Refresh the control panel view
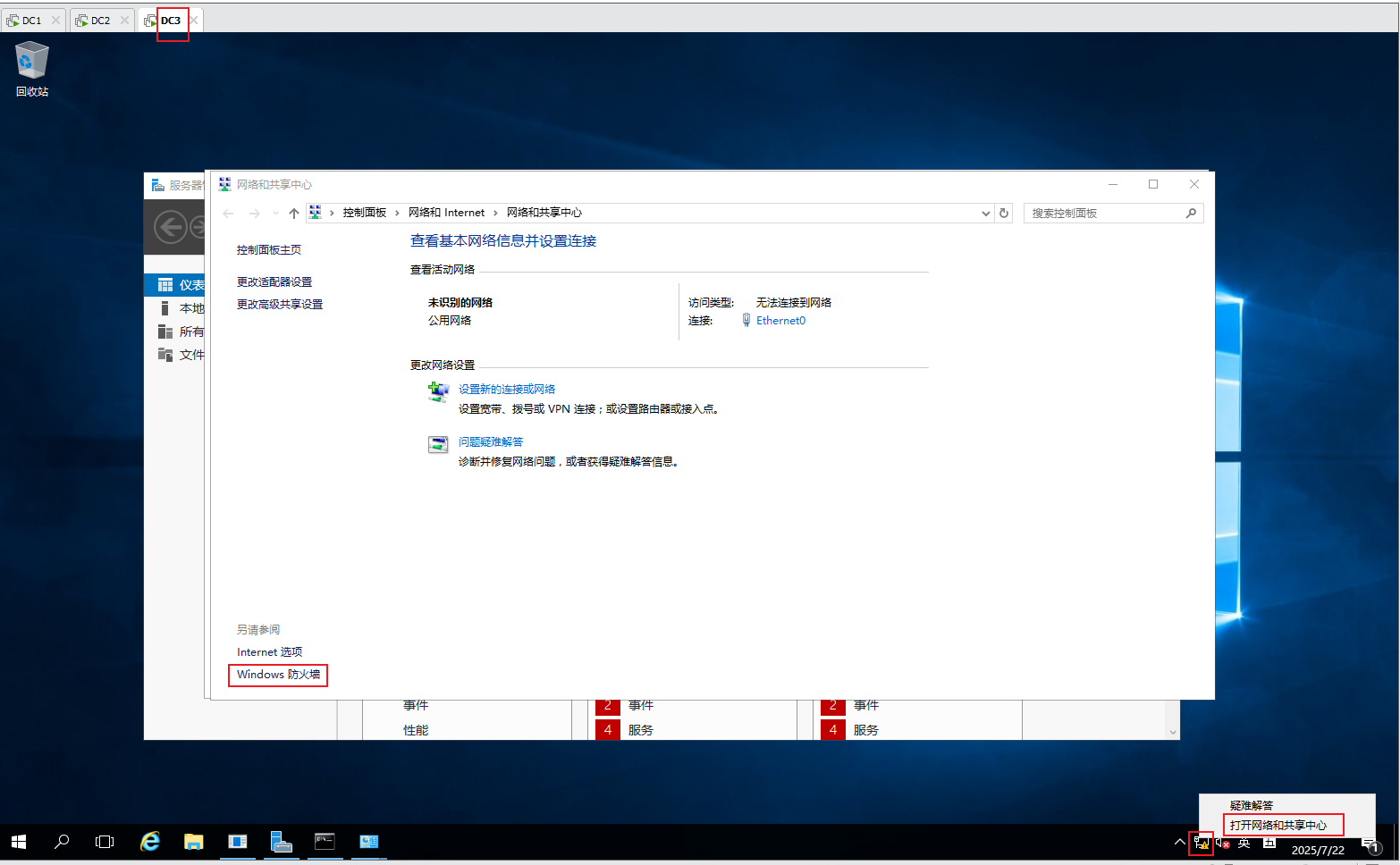The width and height of the screenshot is (1400, 865). [x=1004, y=213]
